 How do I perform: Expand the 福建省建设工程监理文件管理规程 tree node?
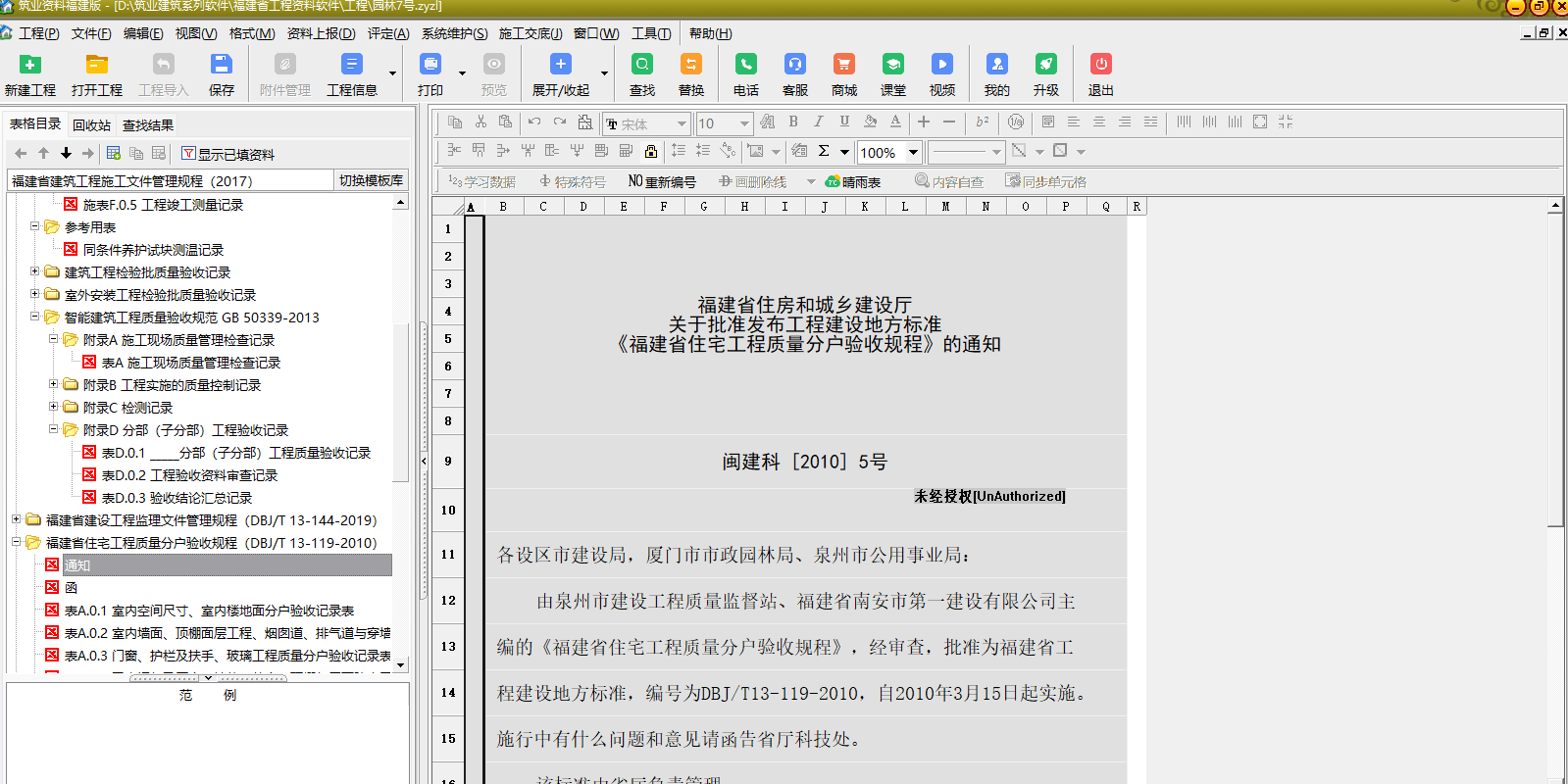(16, 519)
